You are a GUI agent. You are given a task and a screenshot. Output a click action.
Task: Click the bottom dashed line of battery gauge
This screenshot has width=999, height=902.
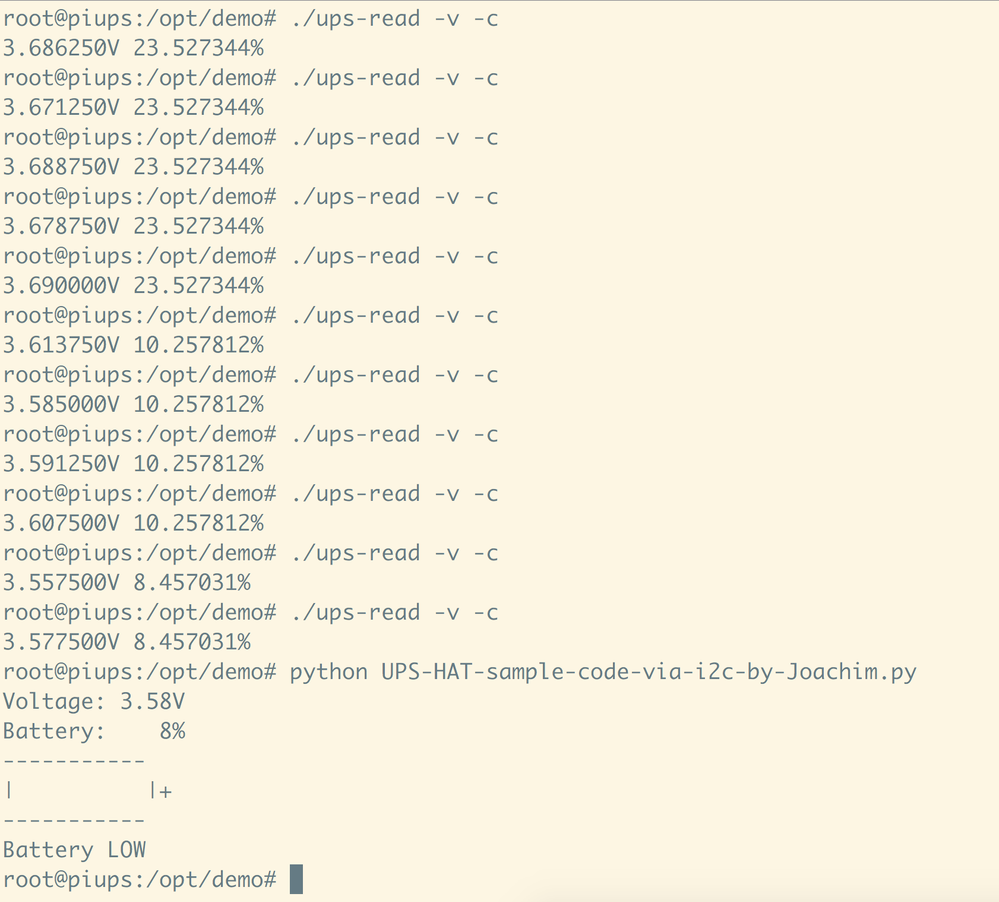coord(74,821)
